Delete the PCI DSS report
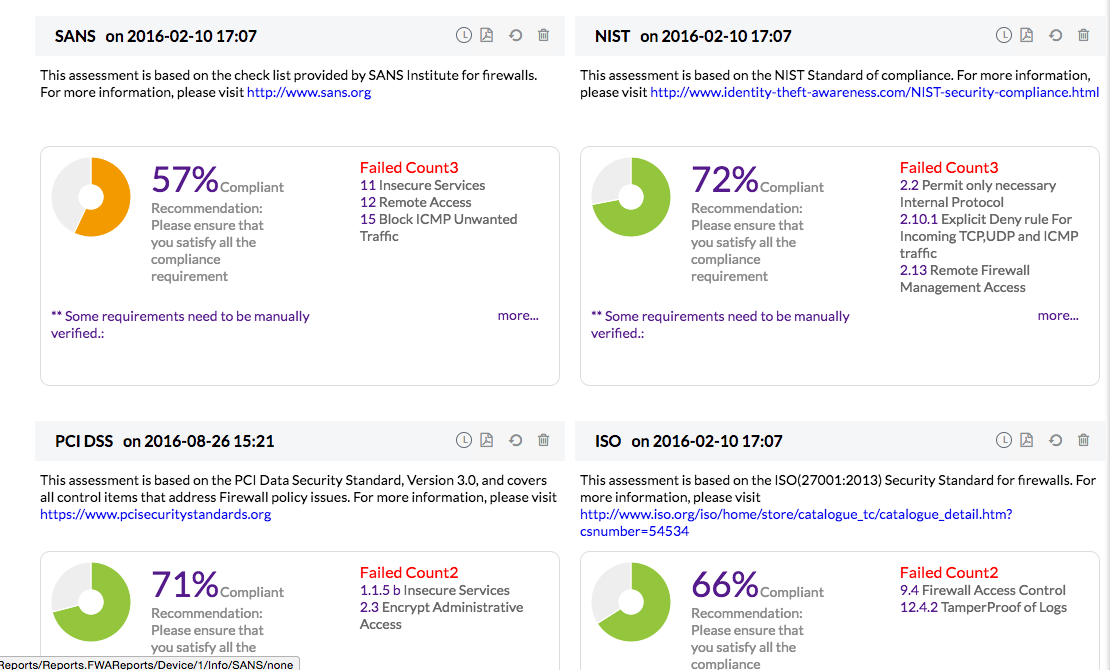 543,439
